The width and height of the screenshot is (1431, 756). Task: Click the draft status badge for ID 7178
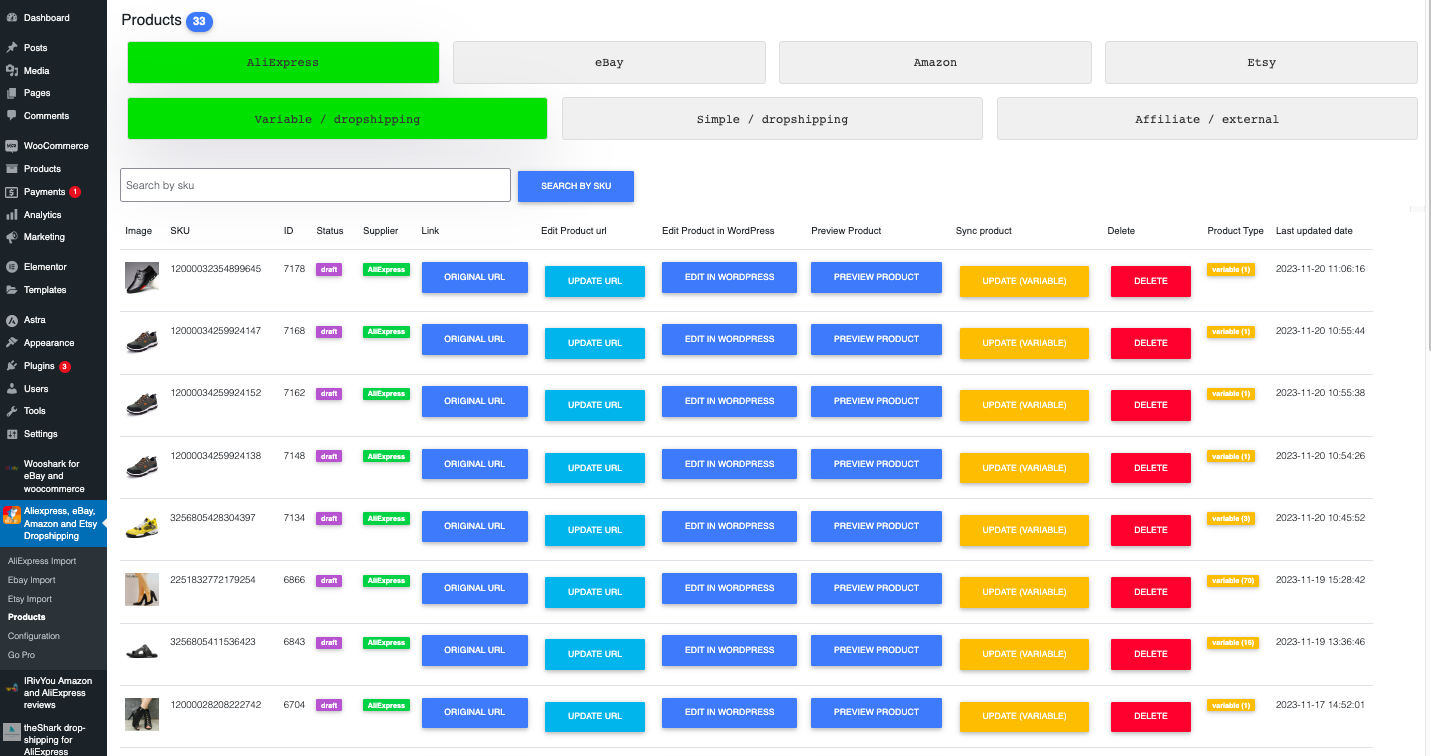[x=329, y=269]
